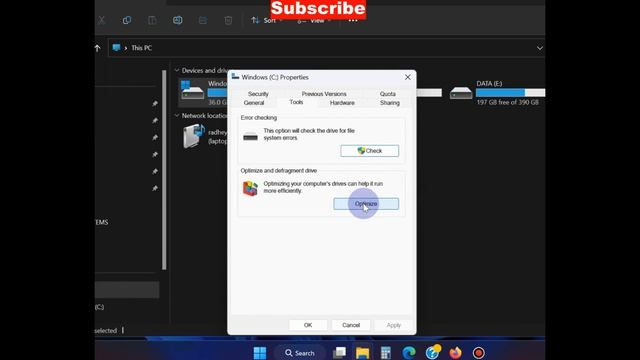Image resolution: width=640 pixels, height=360 pixels.
Task: Click OK in the Properties dialog
Action: tap(308, 325)
